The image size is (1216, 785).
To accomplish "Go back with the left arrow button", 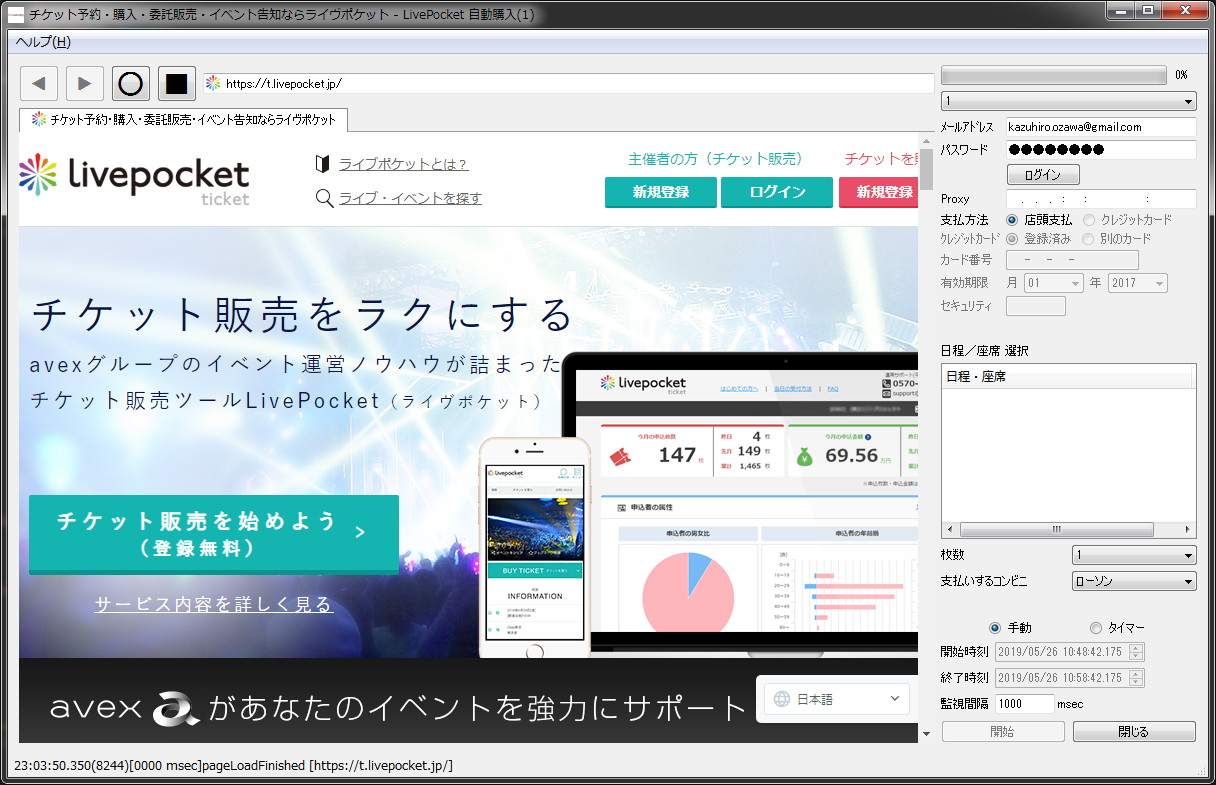I will pos(39,83).
